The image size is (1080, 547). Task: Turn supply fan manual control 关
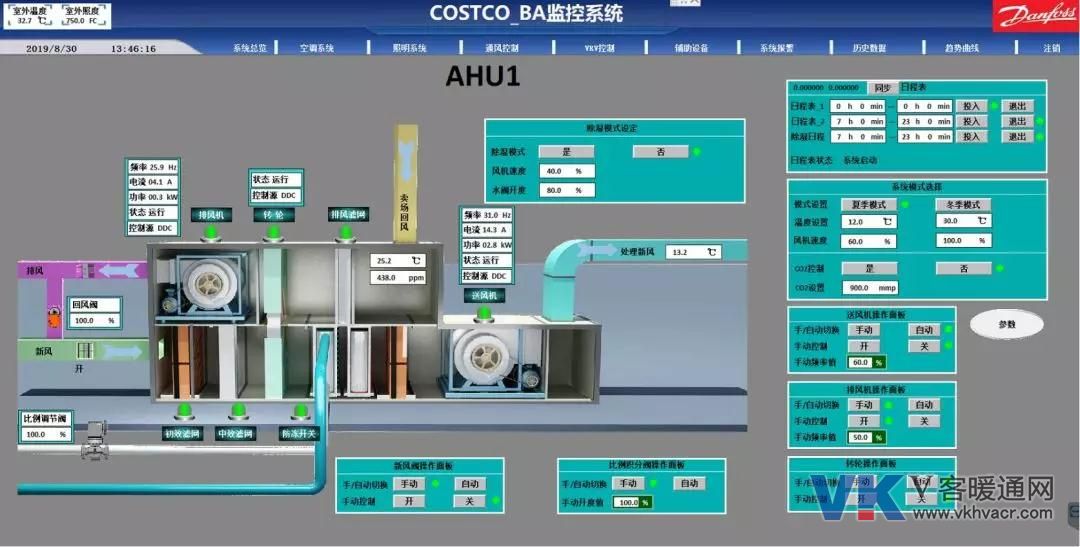pos(924,346)
